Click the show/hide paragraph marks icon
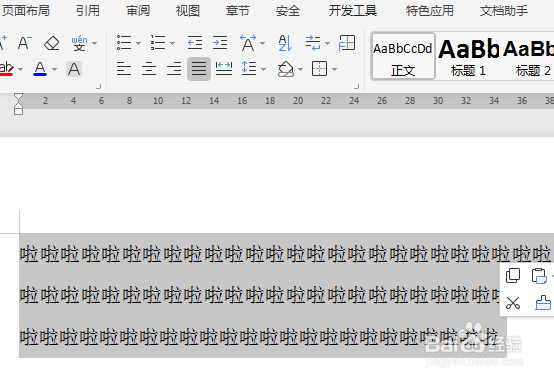Viewport: 554px width, 381px height. coord(313,43)
